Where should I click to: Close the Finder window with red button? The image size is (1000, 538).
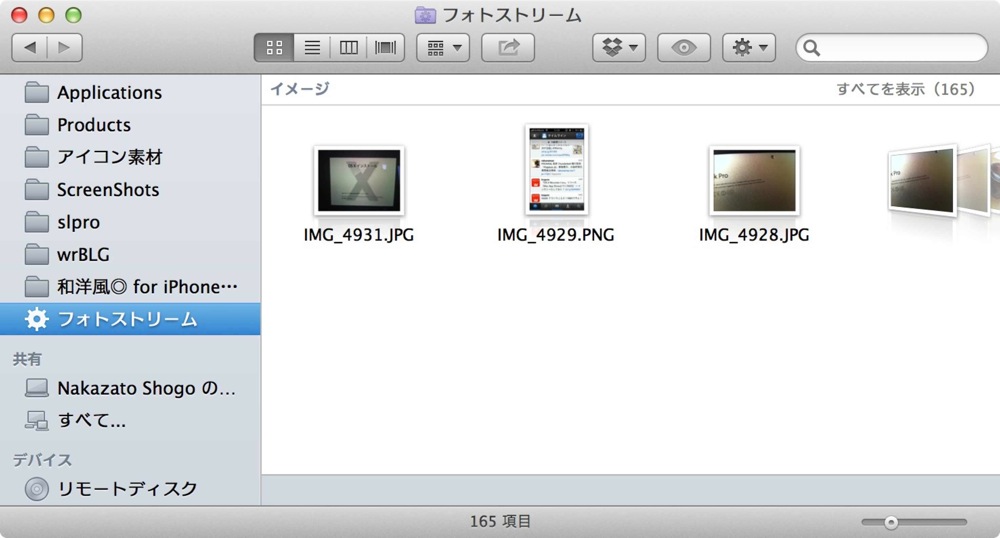tap(19, 15)
